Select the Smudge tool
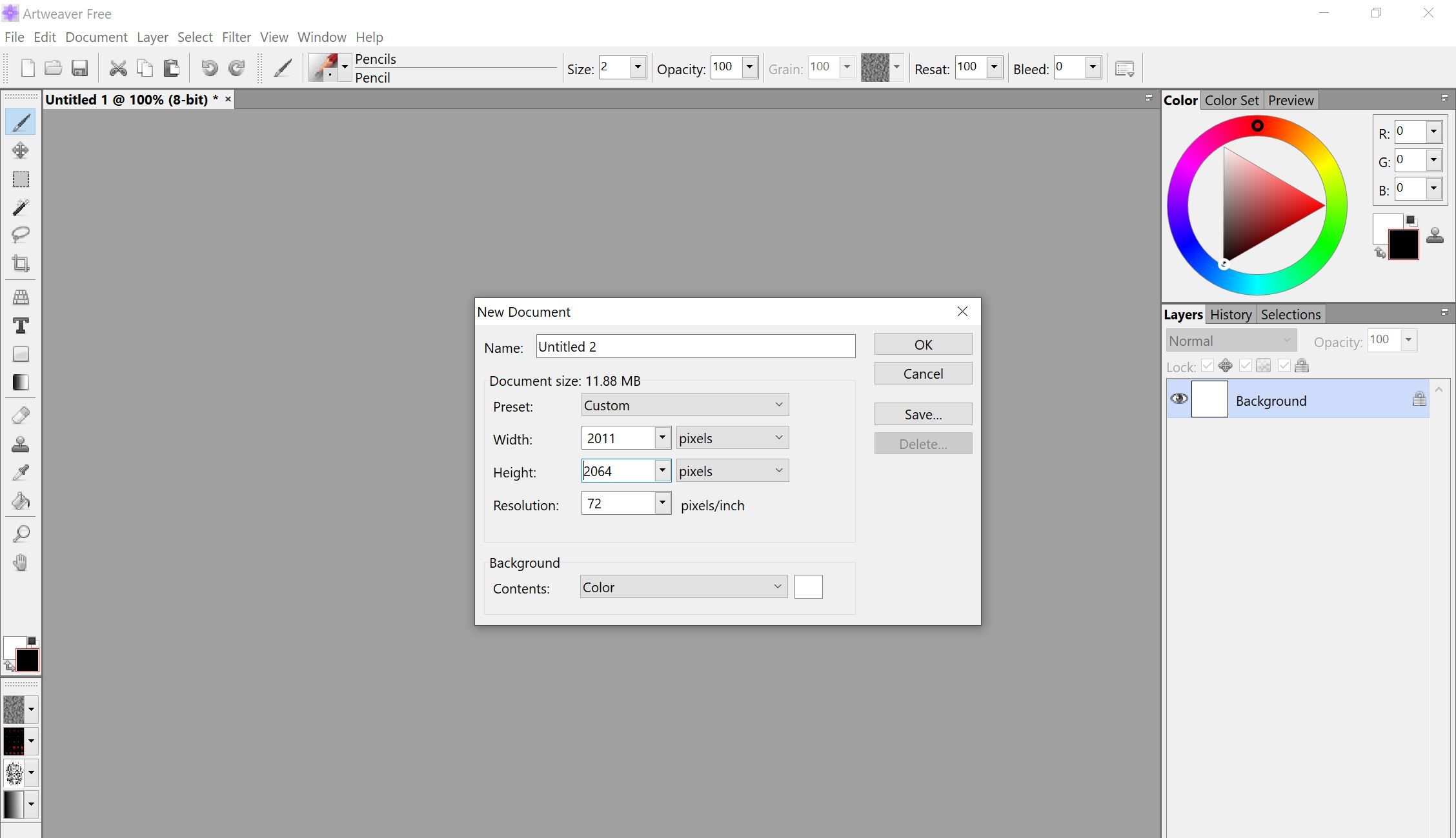This screenshot has width=1456, height=838. (x=20, y=501)
